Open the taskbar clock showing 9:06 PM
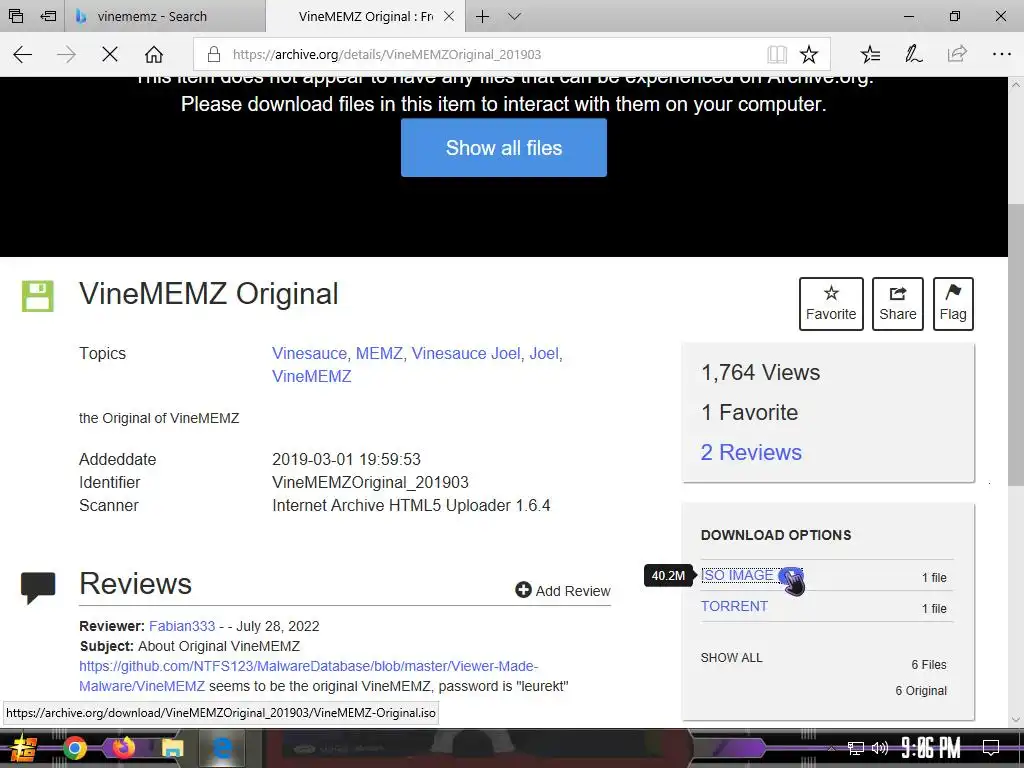1024x768 pixels. pyautogui.click(x=931, y=748)
